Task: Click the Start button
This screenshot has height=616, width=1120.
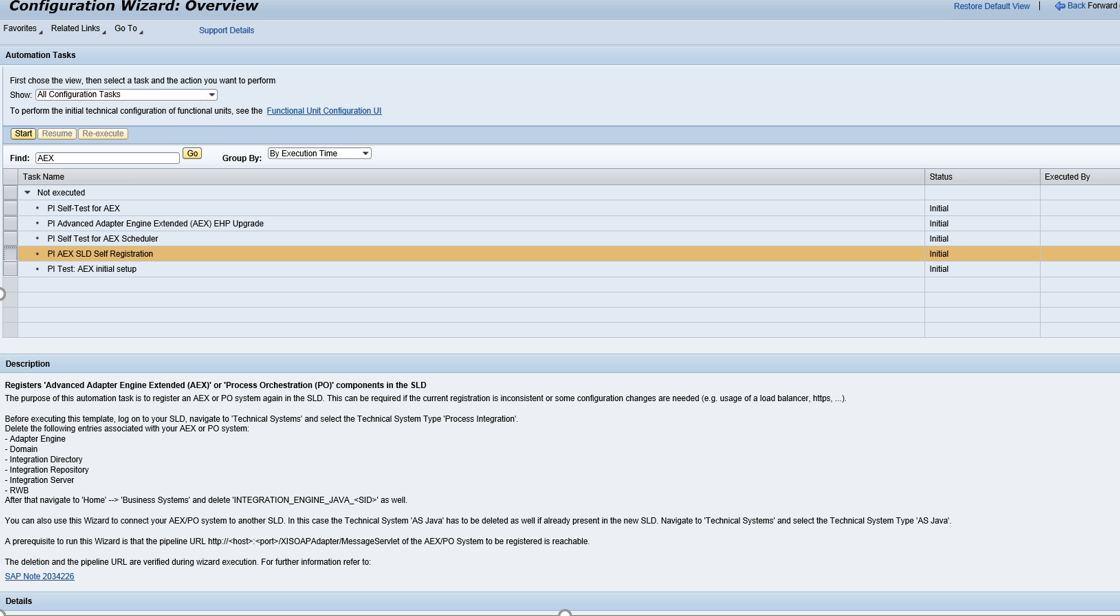Action: 24,134
